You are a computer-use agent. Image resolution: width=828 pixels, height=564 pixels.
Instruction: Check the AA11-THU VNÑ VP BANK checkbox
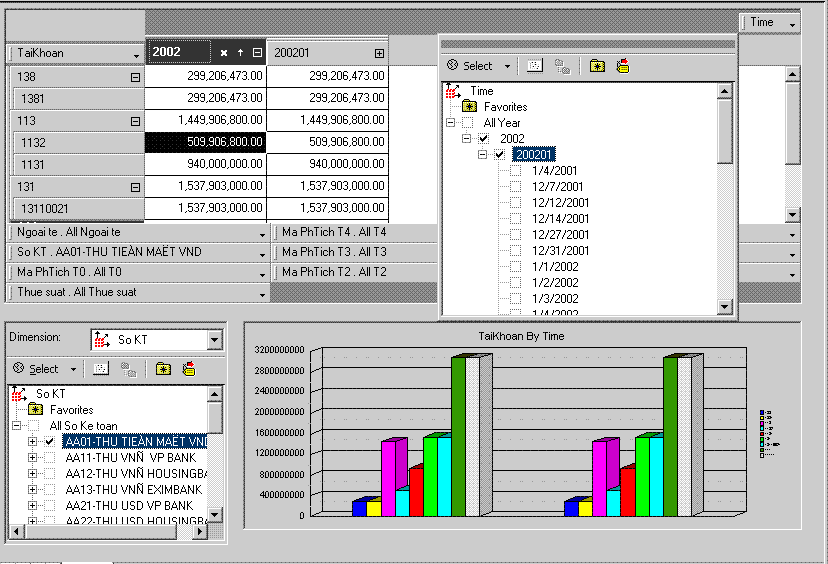pyautogui.click(x=49, y=457)
